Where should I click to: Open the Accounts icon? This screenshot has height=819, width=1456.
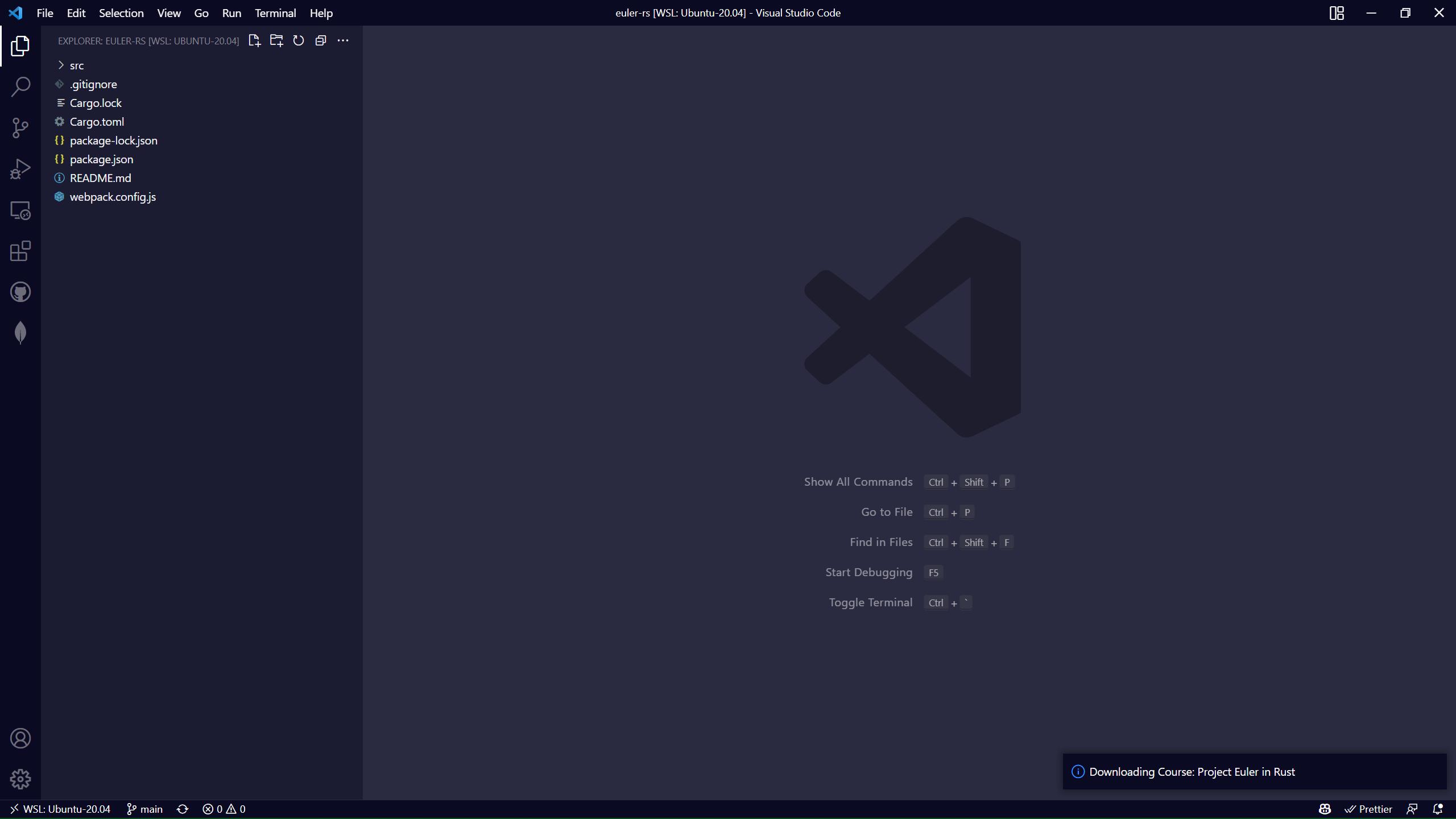(20, 738)
